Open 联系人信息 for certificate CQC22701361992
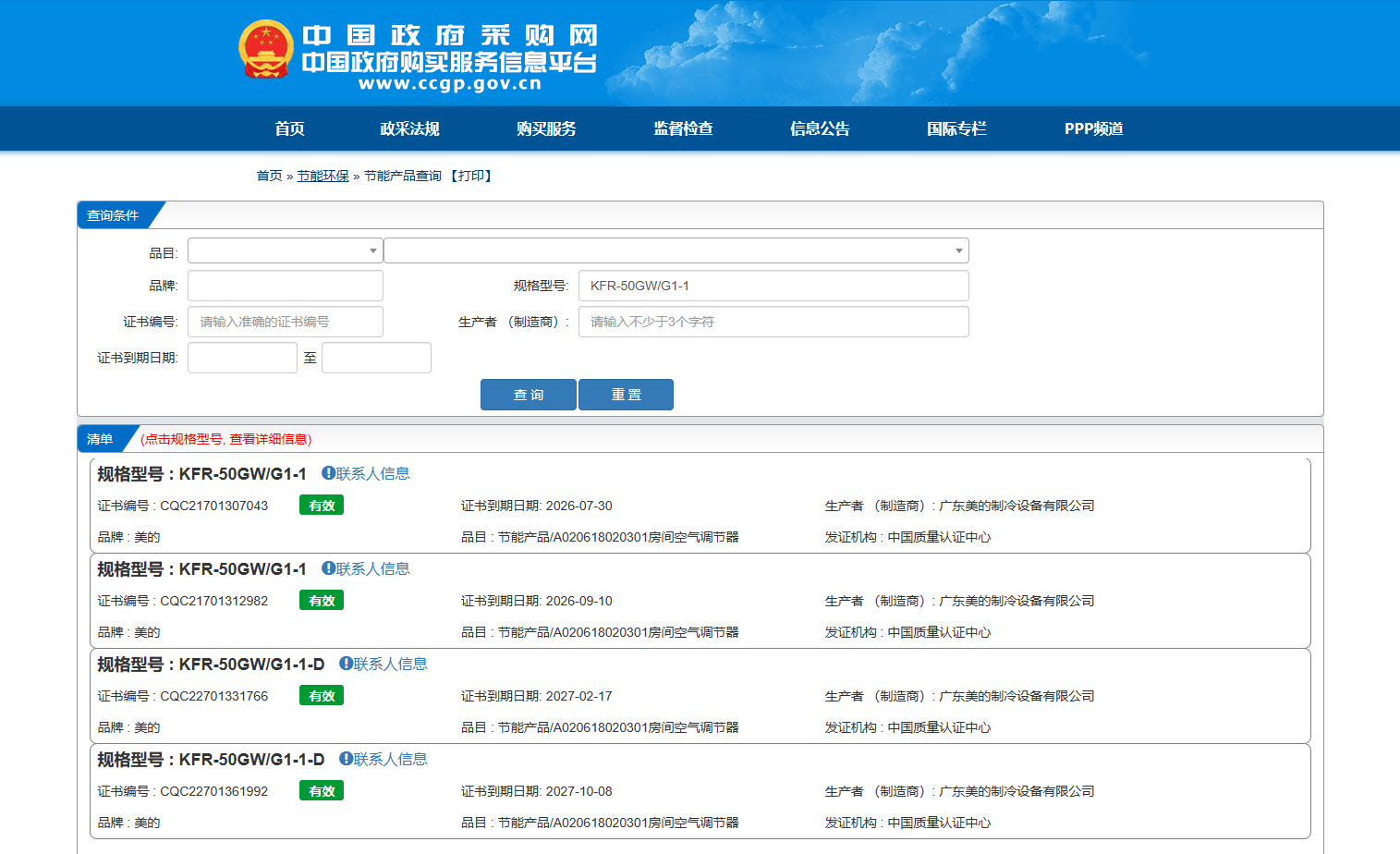1400x854 pixels. click(x=383, y=759)
